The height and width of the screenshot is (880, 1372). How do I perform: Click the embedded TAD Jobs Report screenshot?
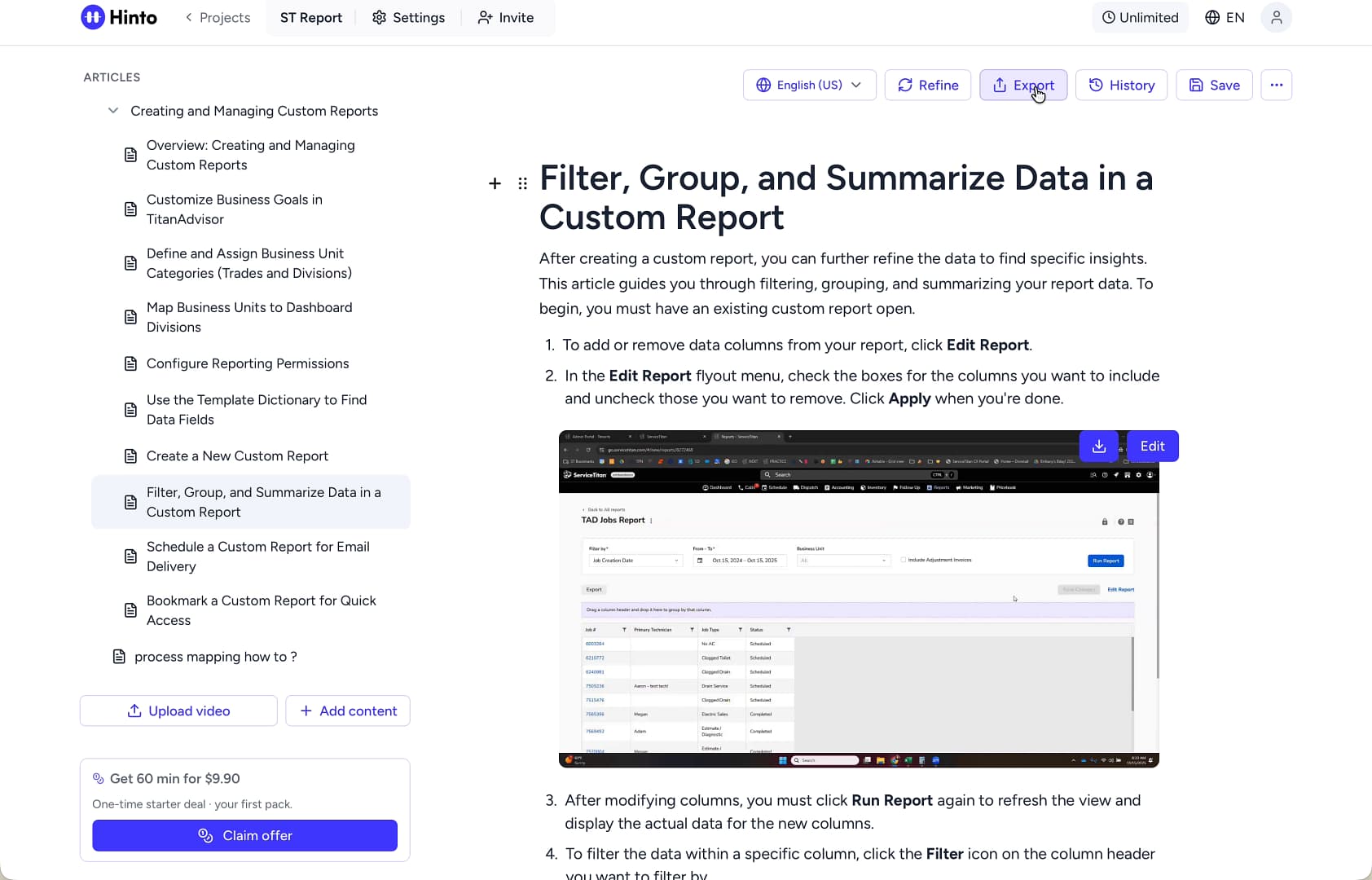(x=859, y=599)
